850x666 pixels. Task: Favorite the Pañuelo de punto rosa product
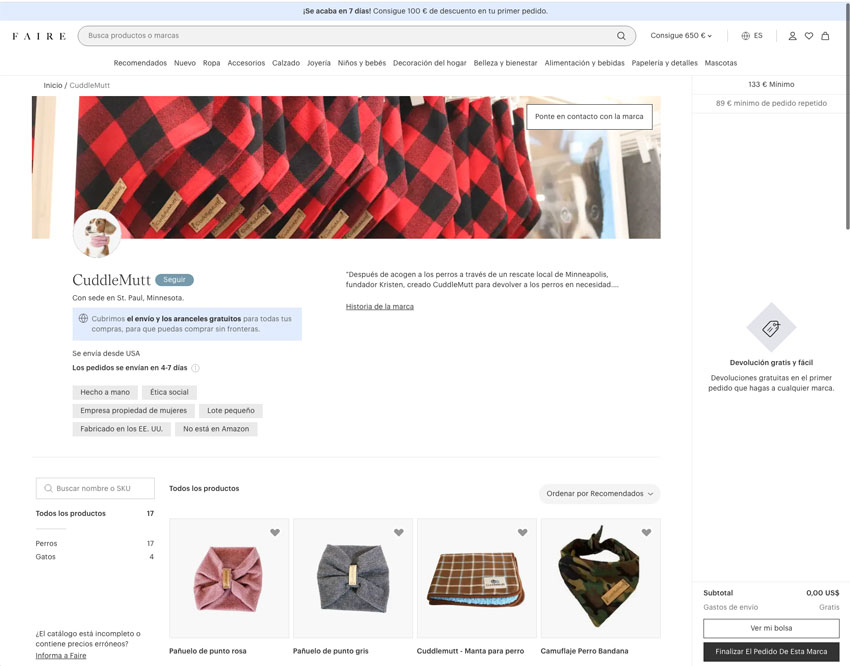click(x=275, y=533)
